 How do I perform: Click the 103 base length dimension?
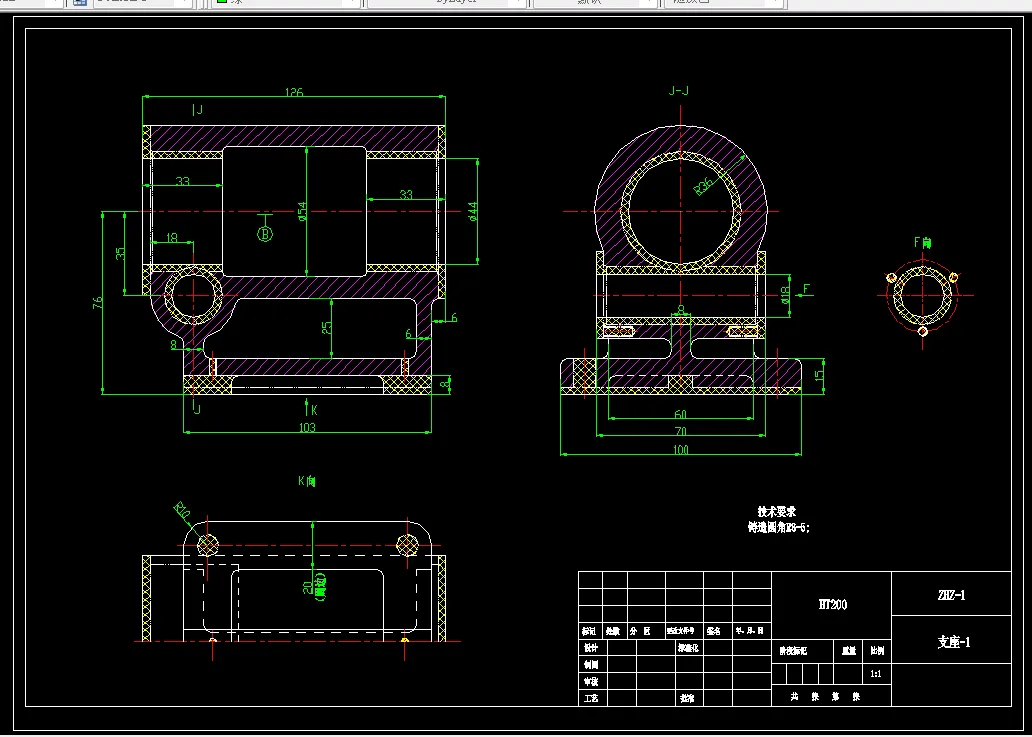pyautogui.click(x=307, y=427)
